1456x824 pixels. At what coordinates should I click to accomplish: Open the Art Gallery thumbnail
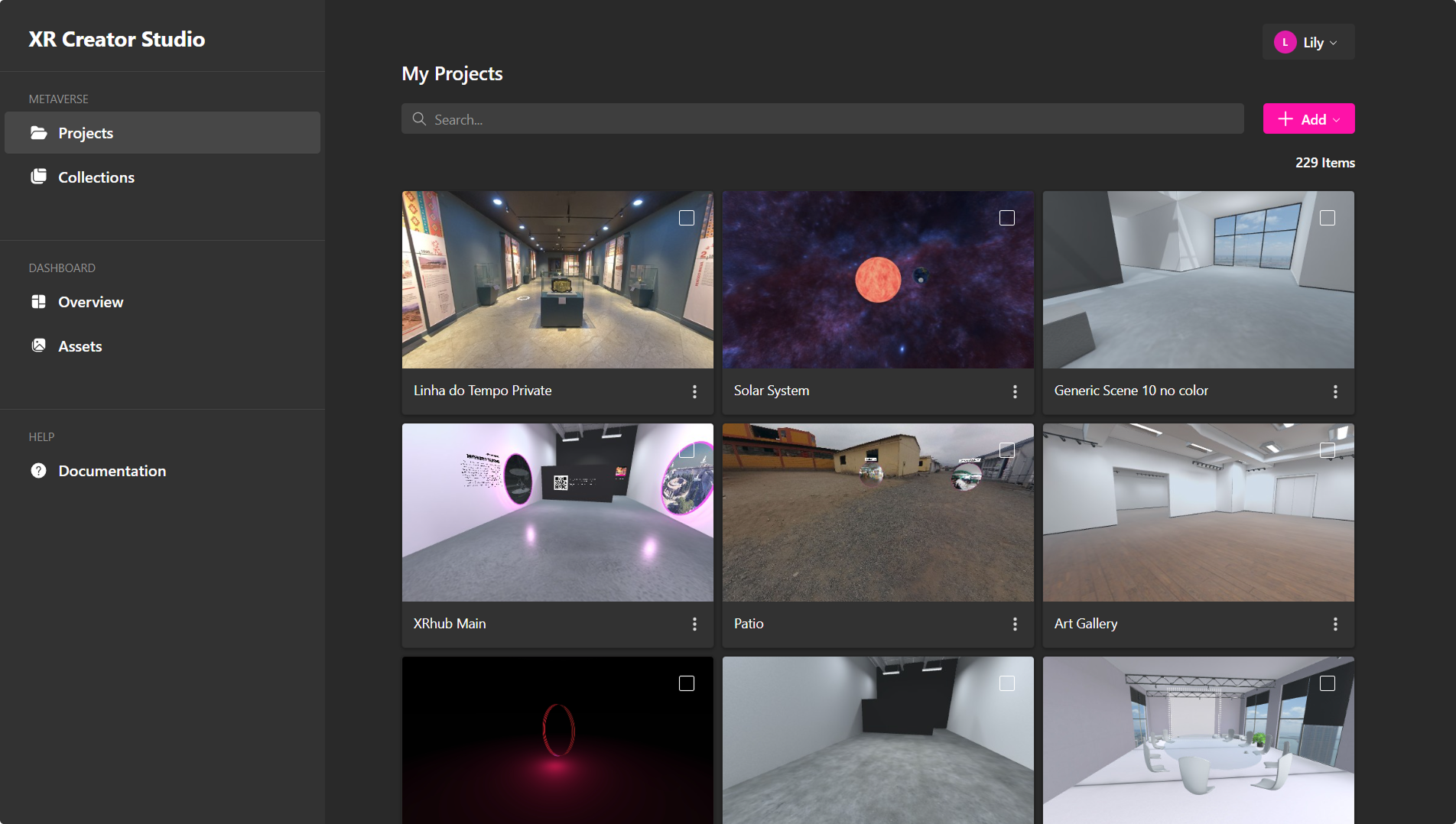(x=1198, y=513)
